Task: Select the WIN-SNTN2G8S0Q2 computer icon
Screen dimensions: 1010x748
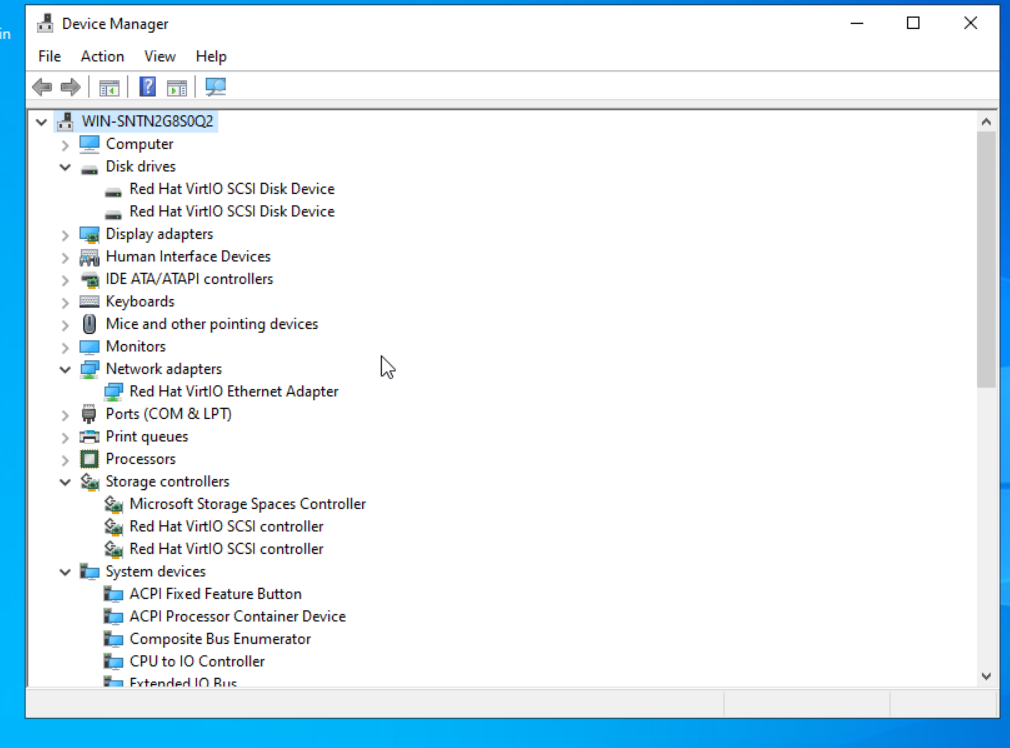Action: [x=65, y=121]
